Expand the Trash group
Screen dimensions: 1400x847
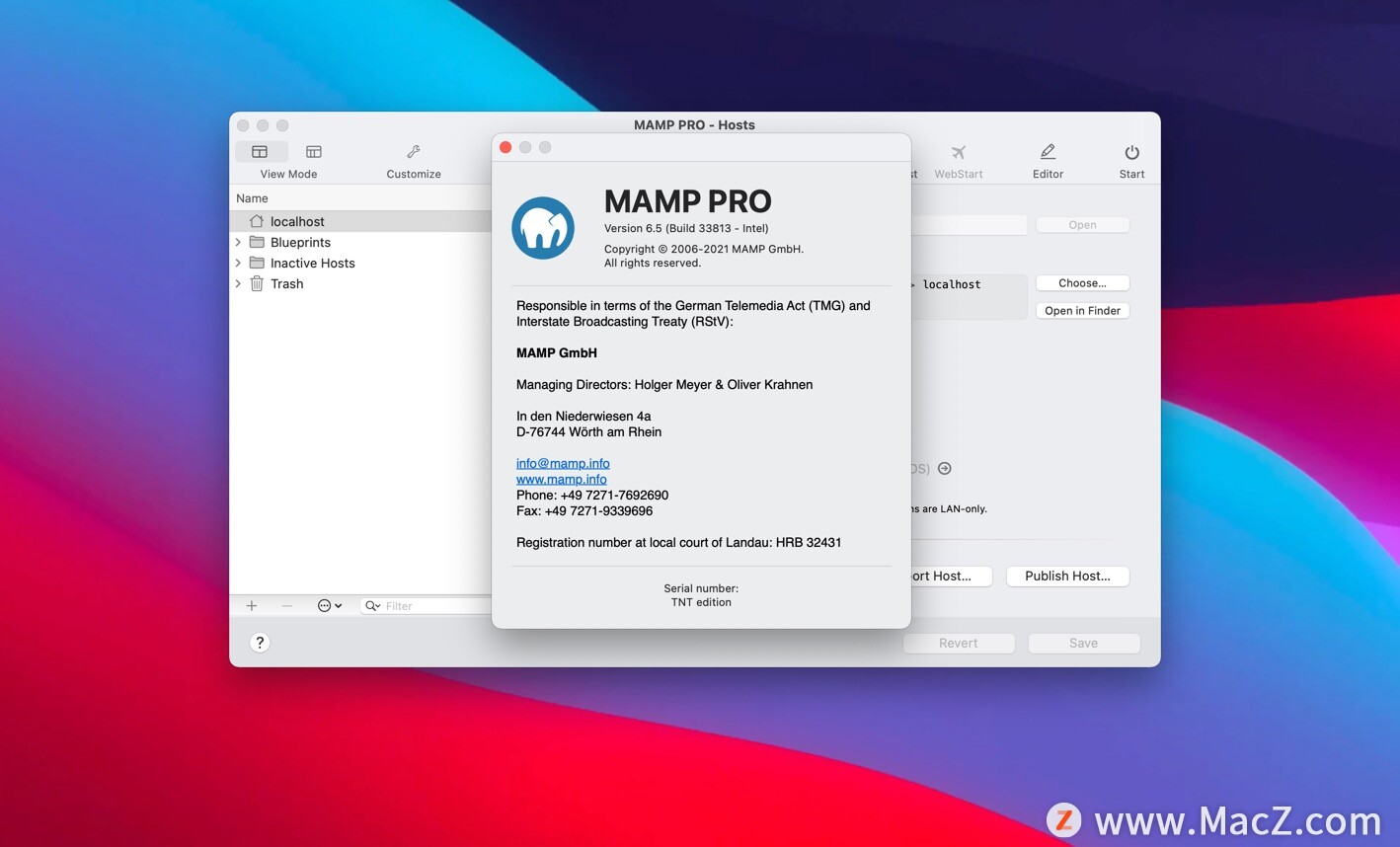tap(238, 283)
